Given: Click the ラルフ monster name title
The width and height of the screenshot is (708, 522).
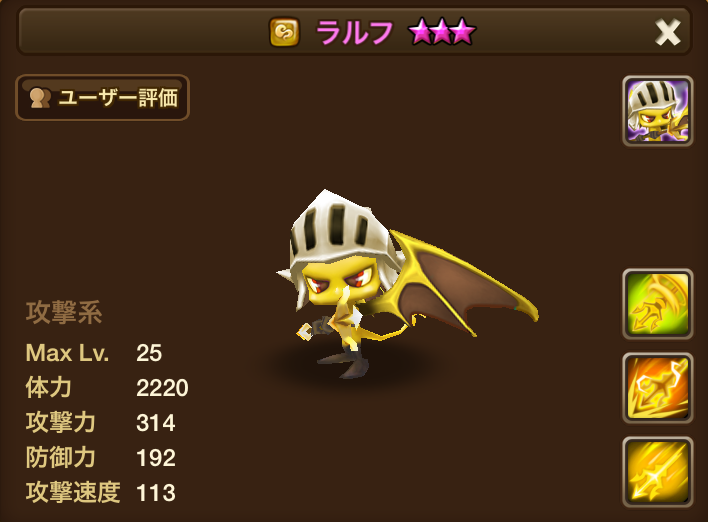Looking at the screenshot, I should [x=354, y=33].
